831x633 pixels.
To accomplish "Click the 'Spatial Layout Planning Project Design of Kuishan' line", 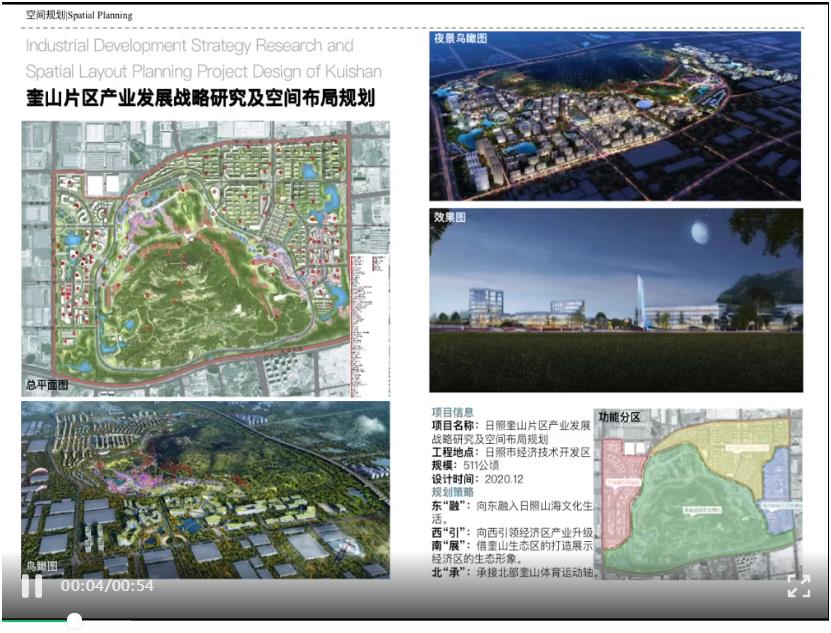I will 204,71.
